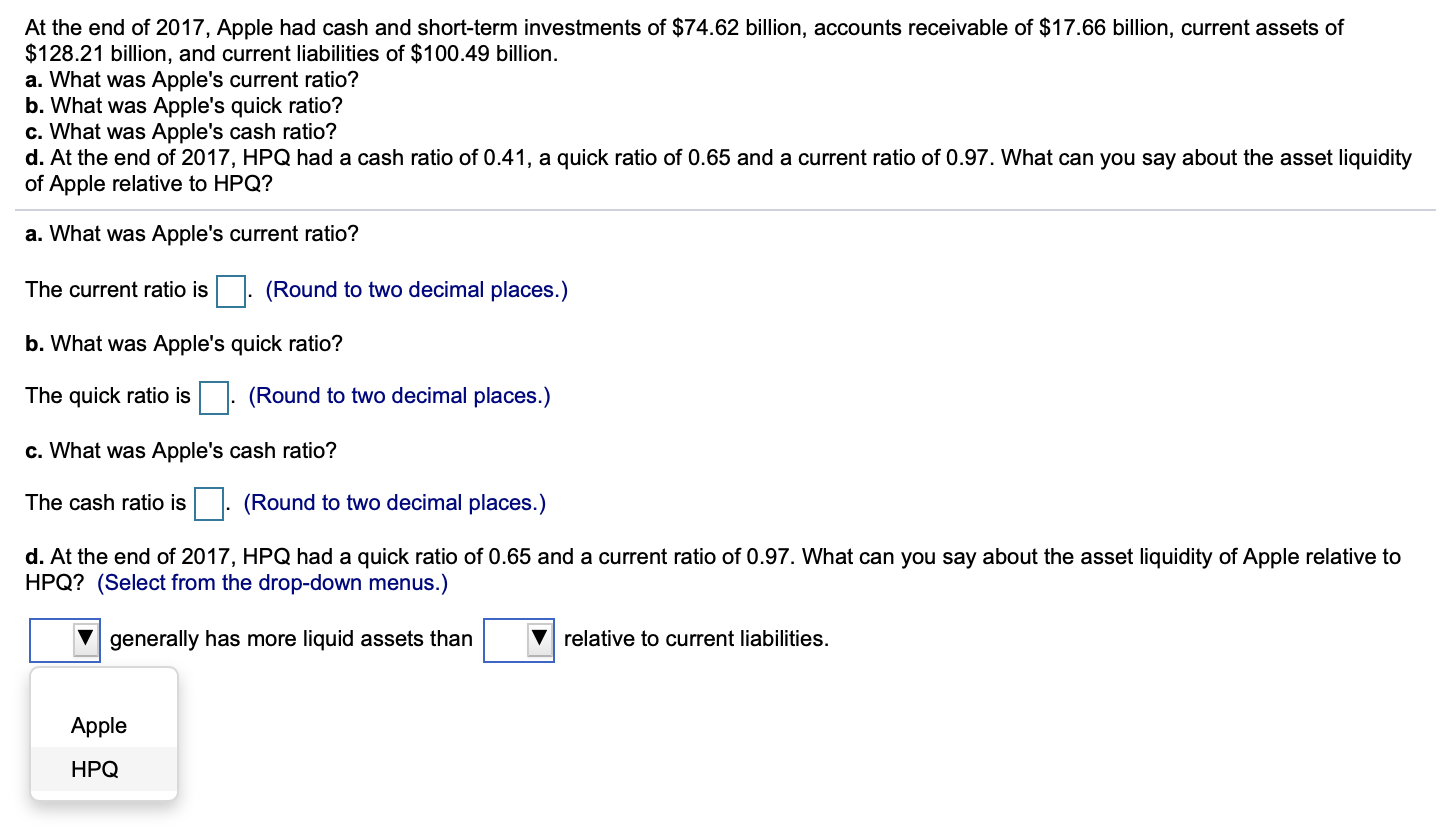Click the quick ratio answer box
1442x832 pixels.
(x=213, y=397)
